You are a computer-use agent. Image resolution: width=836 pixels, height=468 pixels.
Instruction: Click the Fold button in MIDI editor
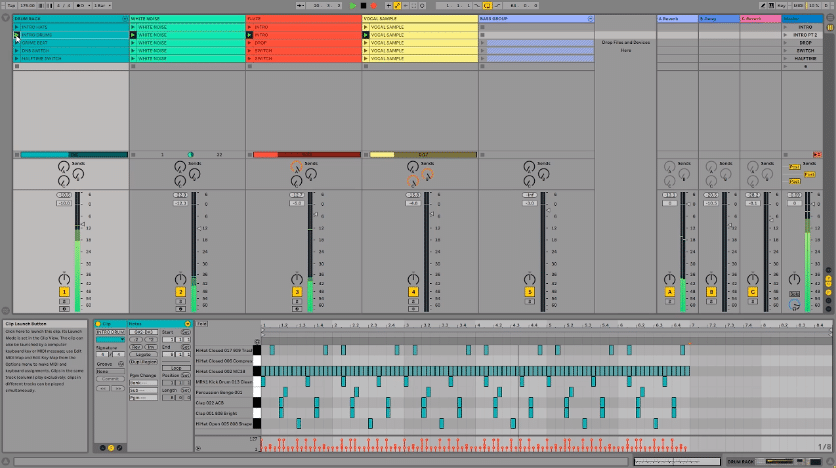[x=202, y=324]
